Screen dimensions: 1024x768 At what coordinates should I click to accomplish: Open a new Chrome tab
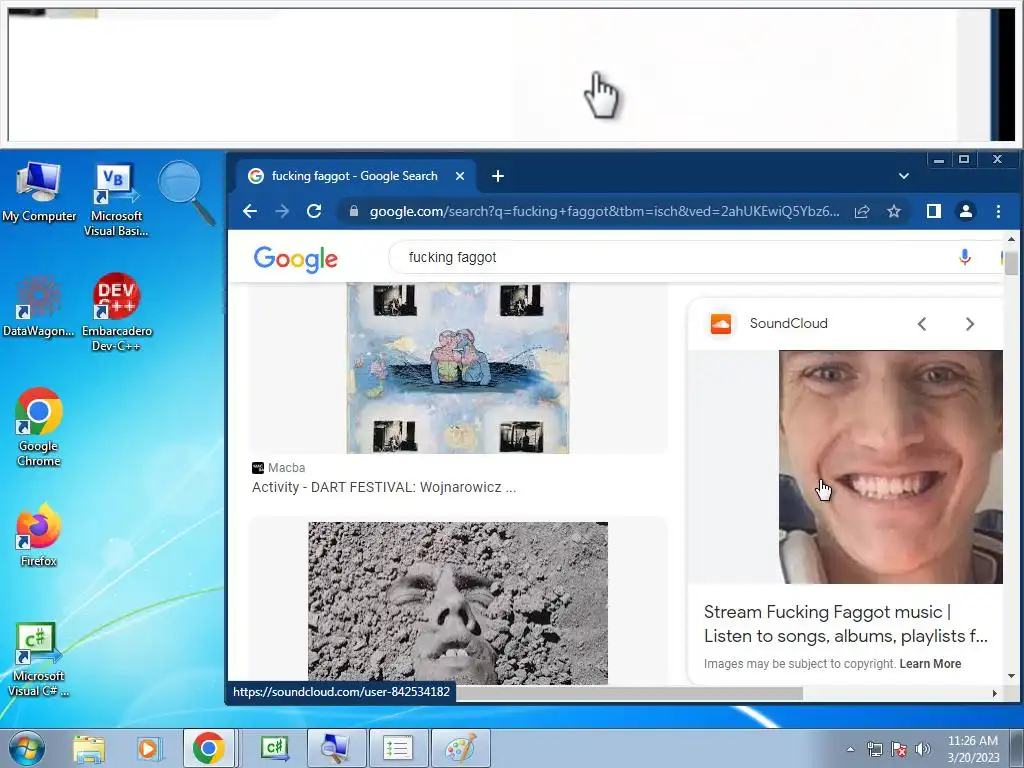498,176
